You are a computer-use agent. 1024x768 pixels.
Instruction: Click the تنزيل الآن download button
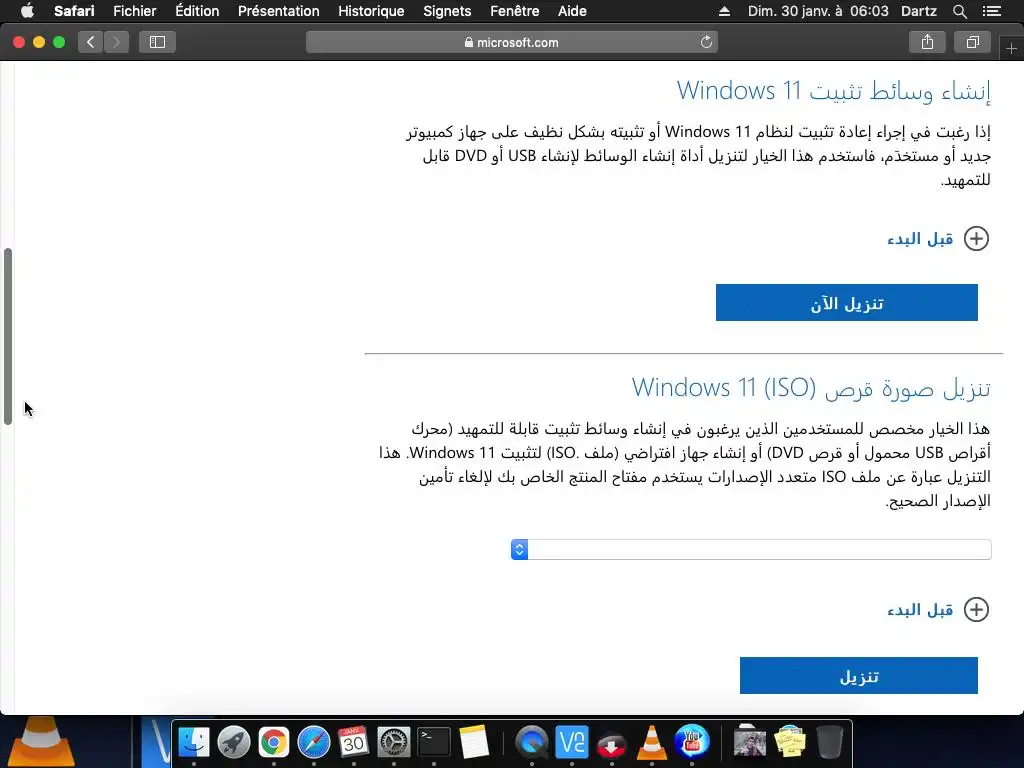(846, 302)
